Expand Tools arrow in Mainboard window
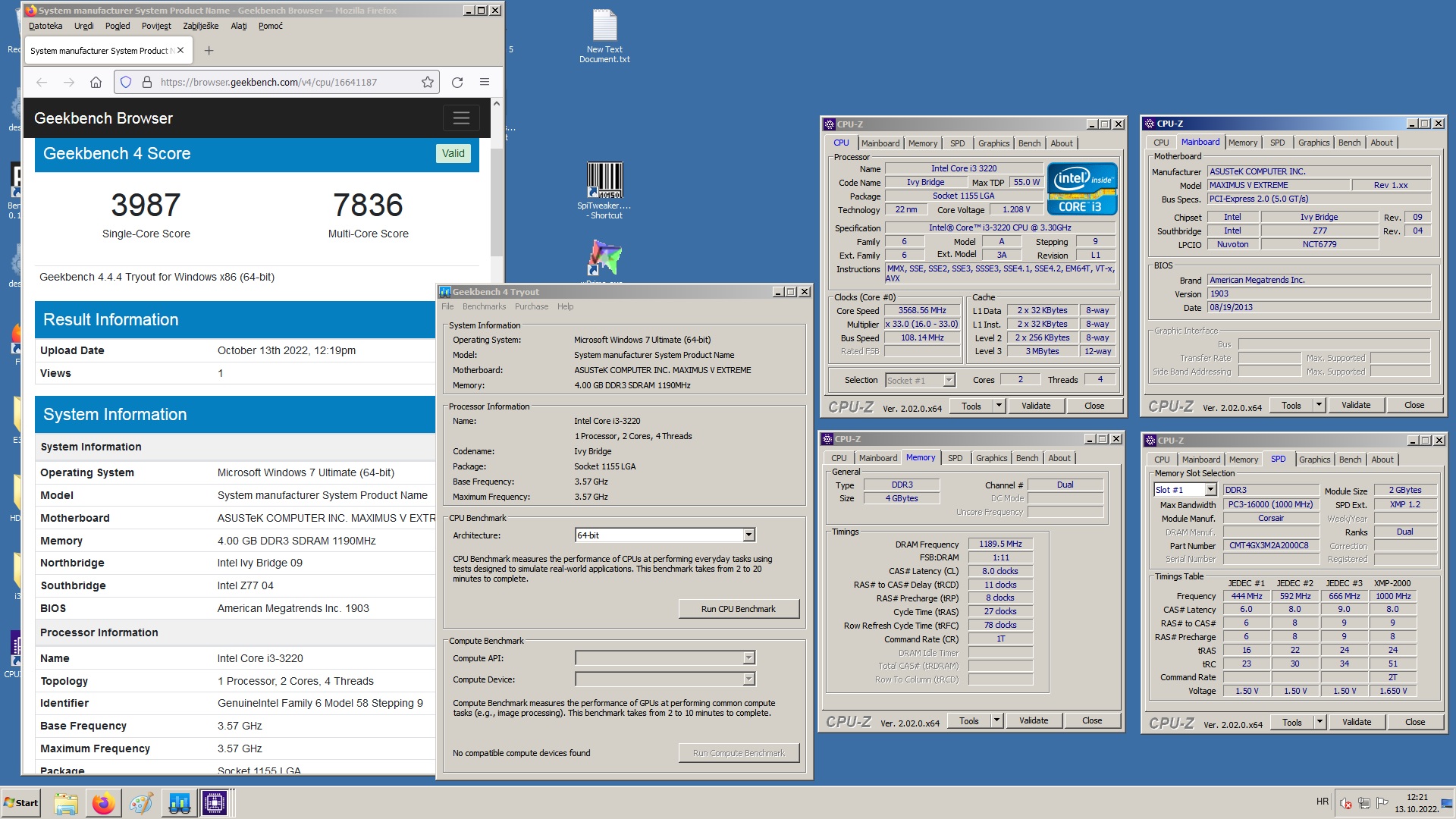The width and height of the screenshot is (1456, 819). click(x=1319, y=405)
